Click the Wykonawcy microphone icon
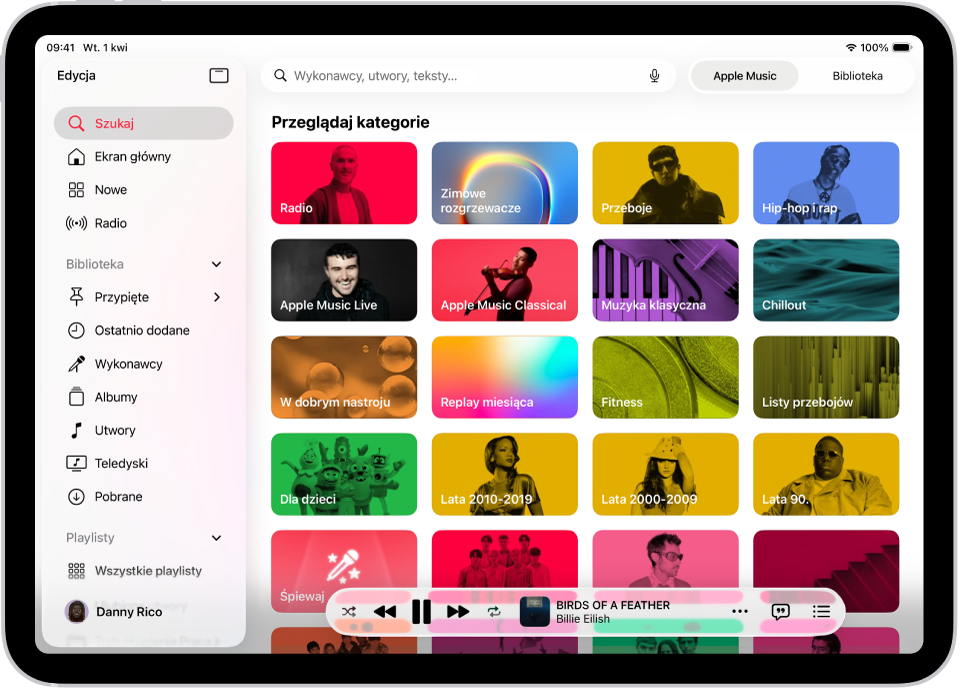The width and height of the screenshot is (963, 689). (x=76, y=364)
